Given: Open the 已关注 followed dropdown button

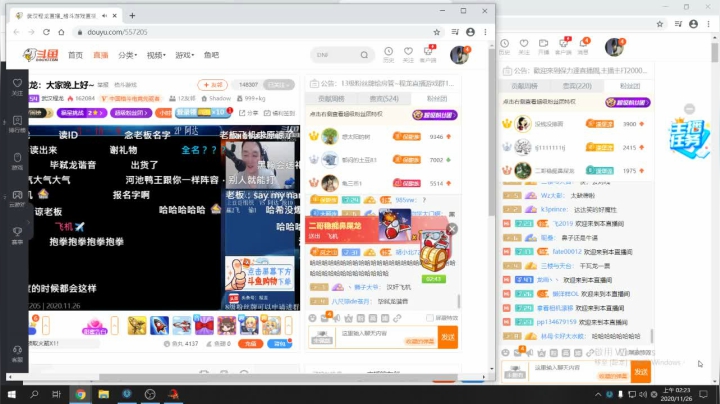Looking at the screenshot, I should [x=278, y=85].
